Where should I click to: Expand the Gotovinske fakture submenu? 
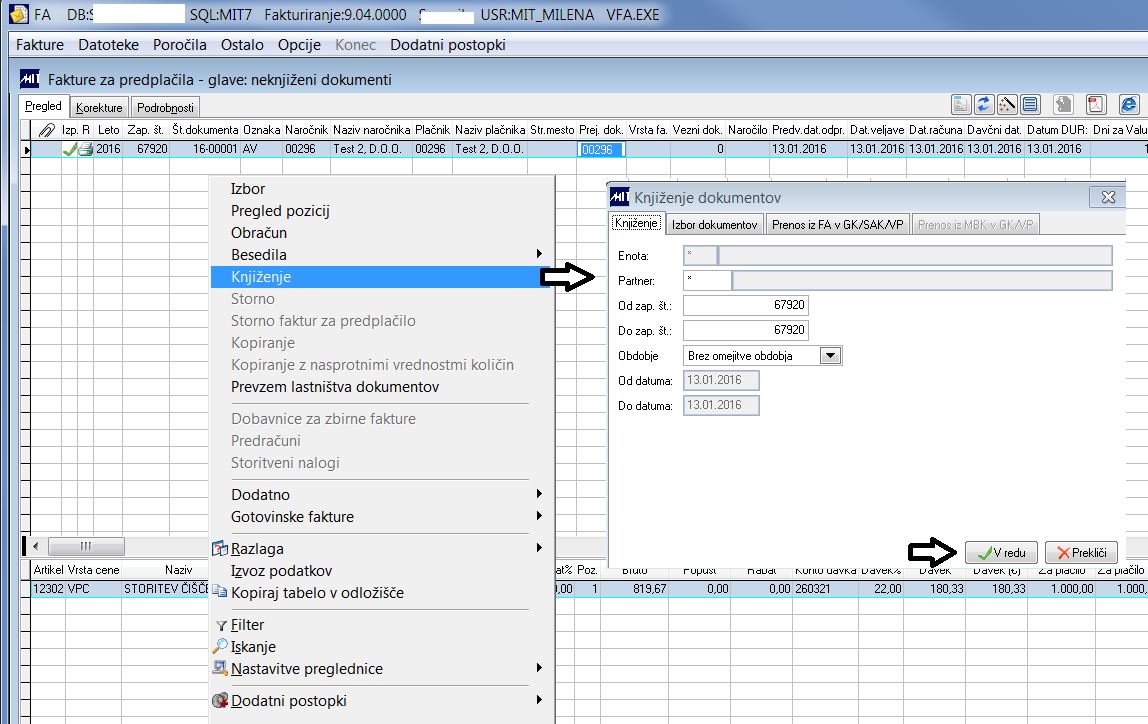coord(539,516)
